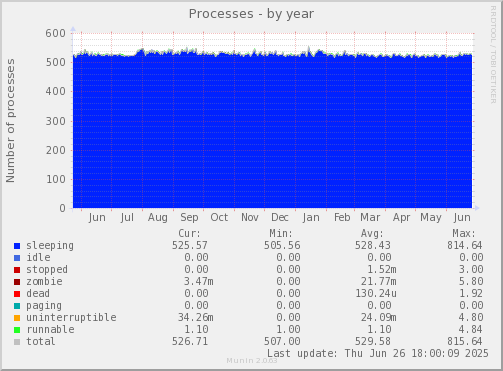Select the "sleeping" legend label
Viewport: 503px width, 371px height.
point(50,246)
